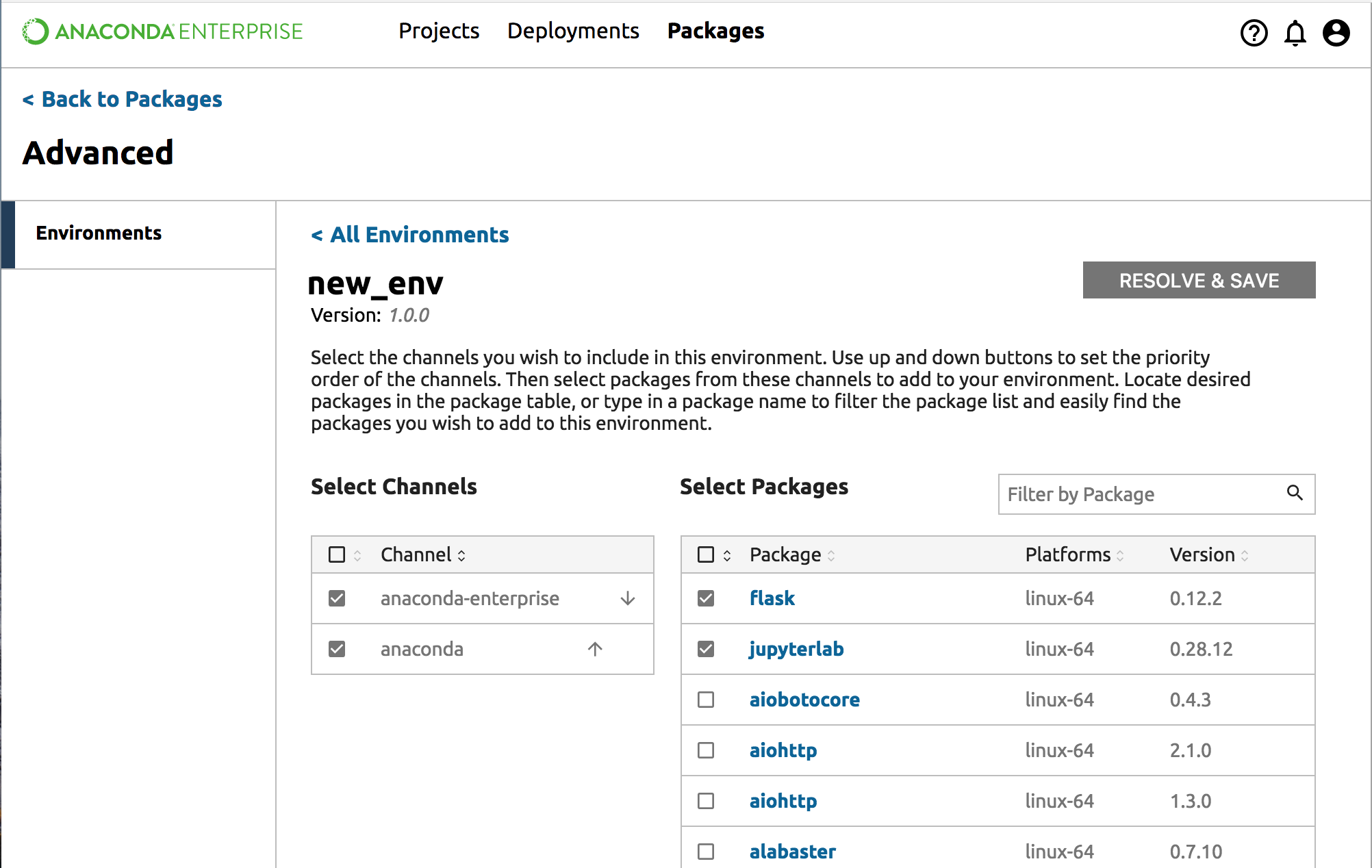Viewport: 1372px width, 868px height.
Task: Click the RESOLVE & SAVE button
Action: coord(1198,280)
